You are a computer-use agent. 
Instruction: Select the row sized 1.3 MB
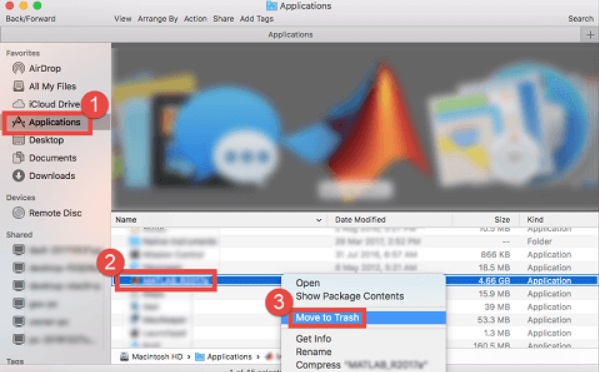355,333
